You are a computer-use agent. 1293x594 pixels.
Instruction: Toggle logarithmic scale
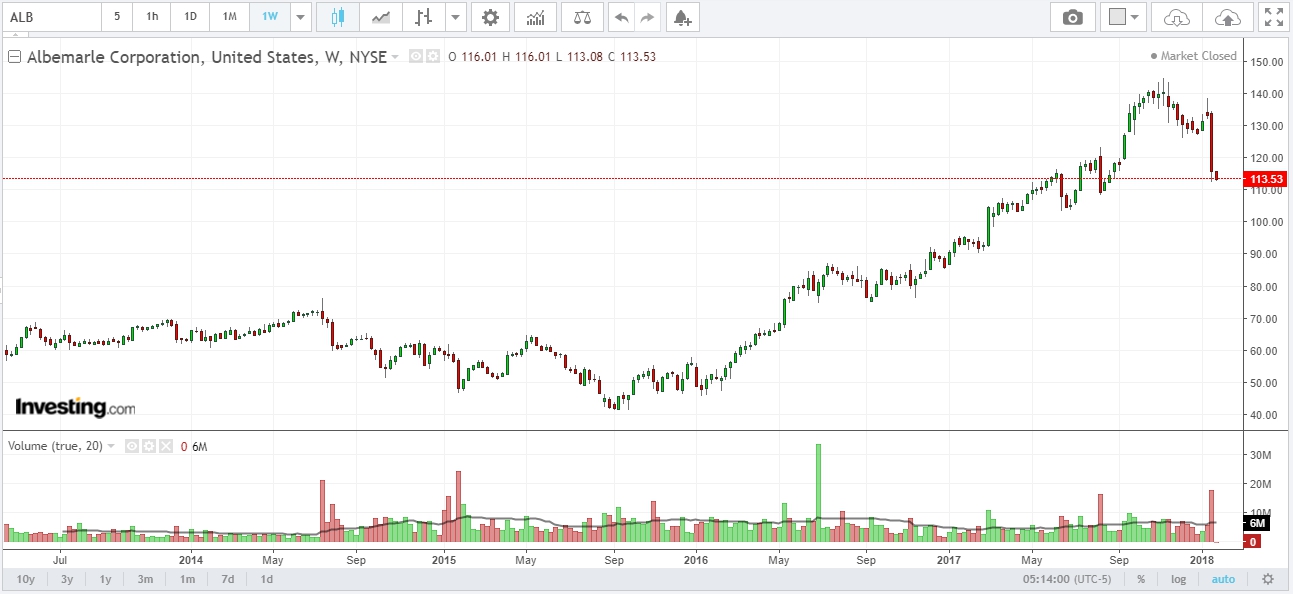click(x=1179, y=579)
